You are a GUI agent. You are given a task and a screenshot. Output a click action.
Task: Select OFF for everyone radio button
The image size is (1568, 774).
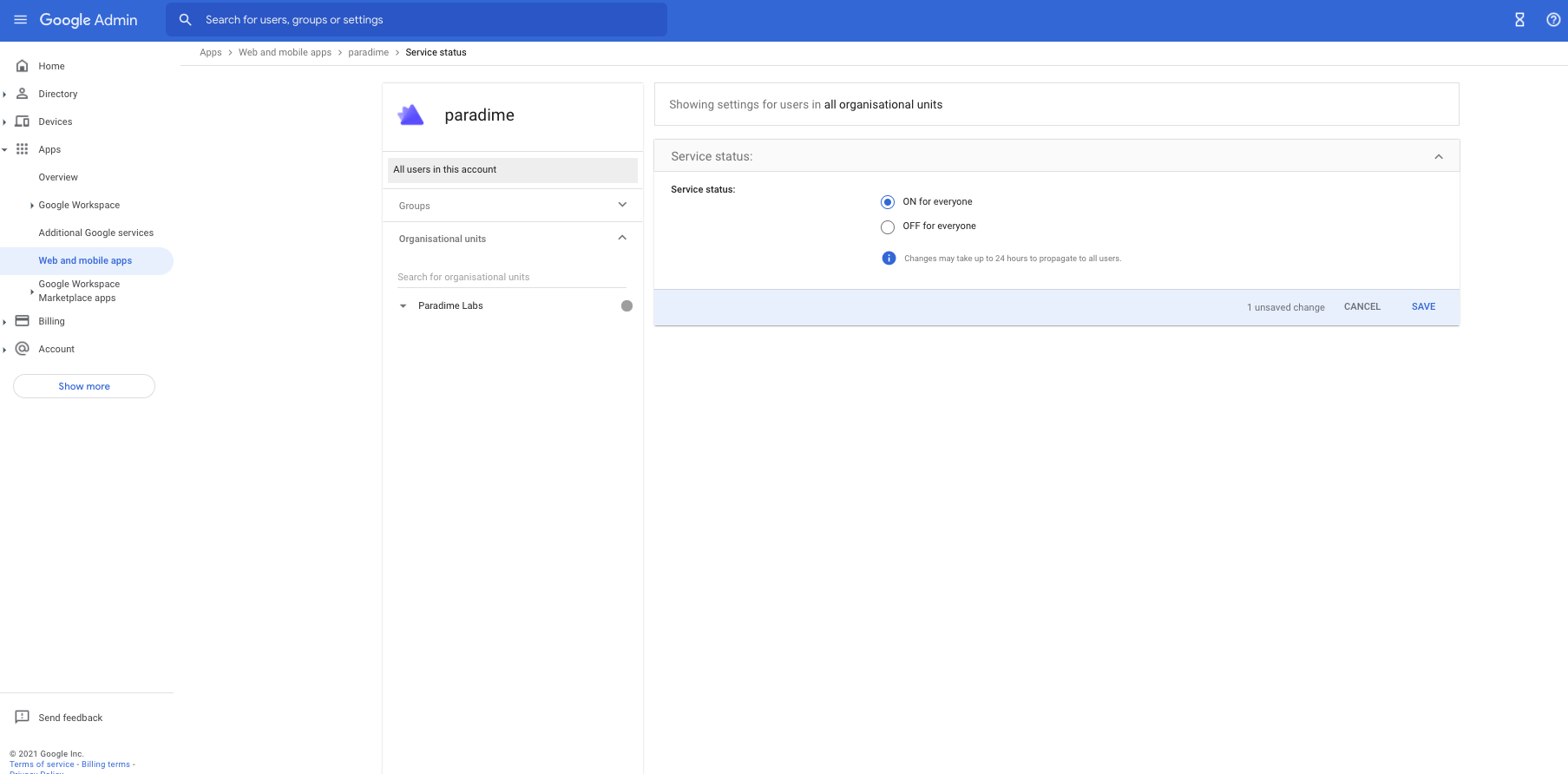click(x=888, y=227)
